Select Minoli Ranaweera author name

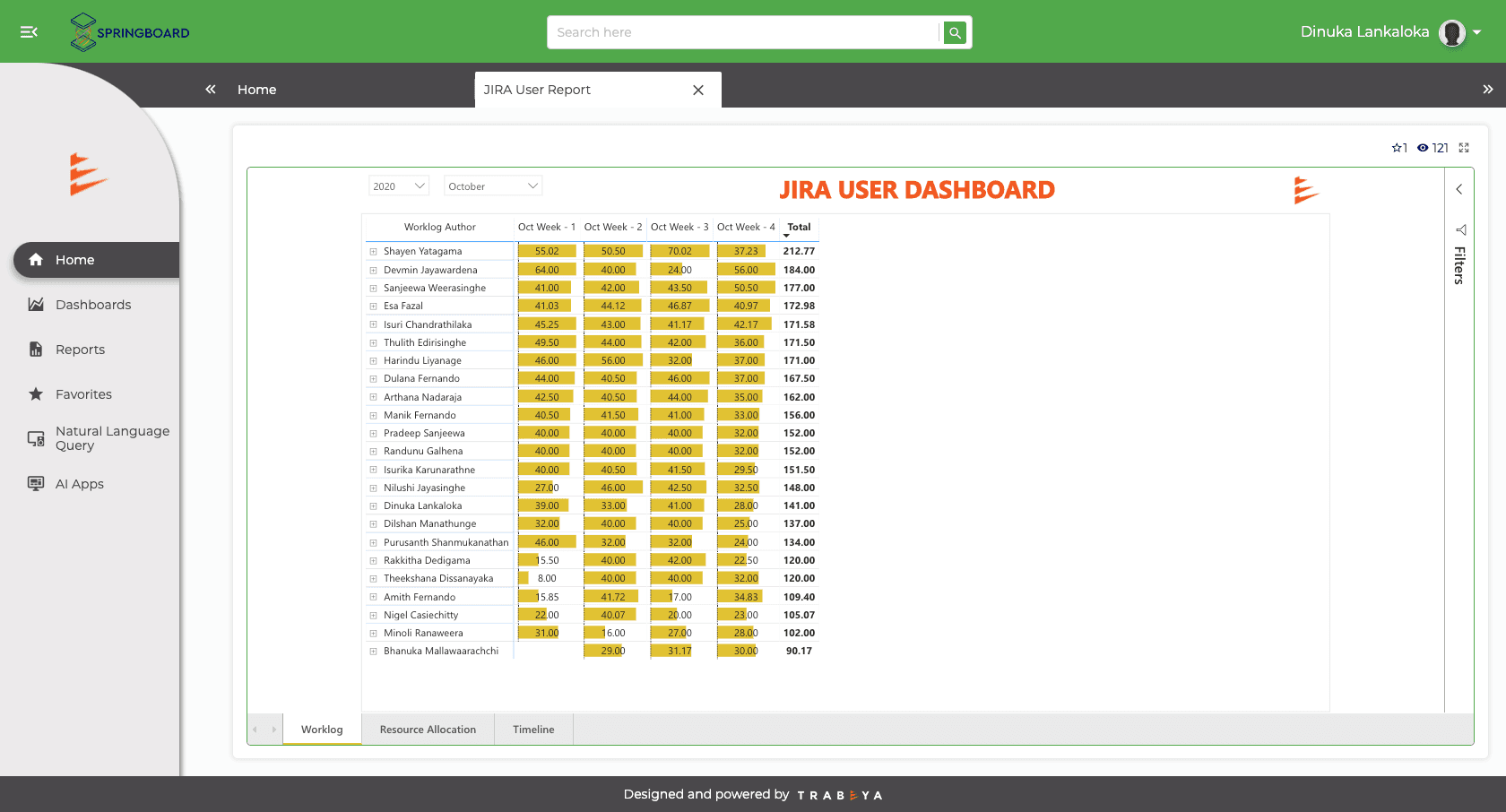pyautogui.click(x=423, y=633)
